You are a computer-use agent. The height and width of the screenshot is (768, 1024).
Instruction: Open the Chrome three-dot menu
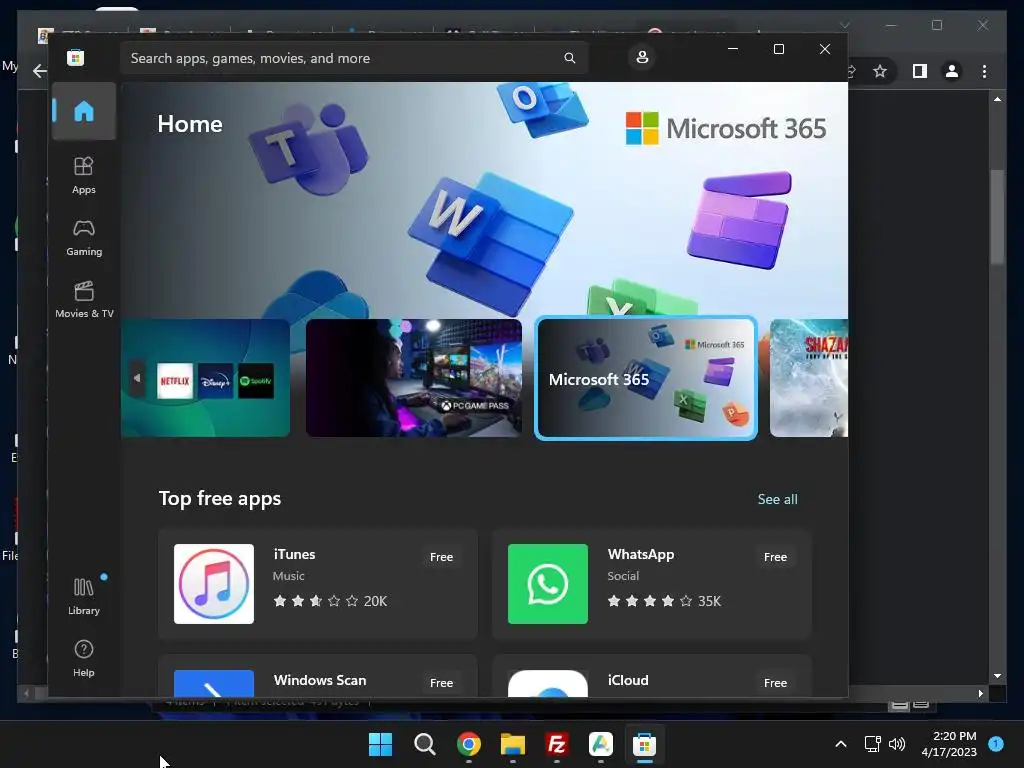984,71
